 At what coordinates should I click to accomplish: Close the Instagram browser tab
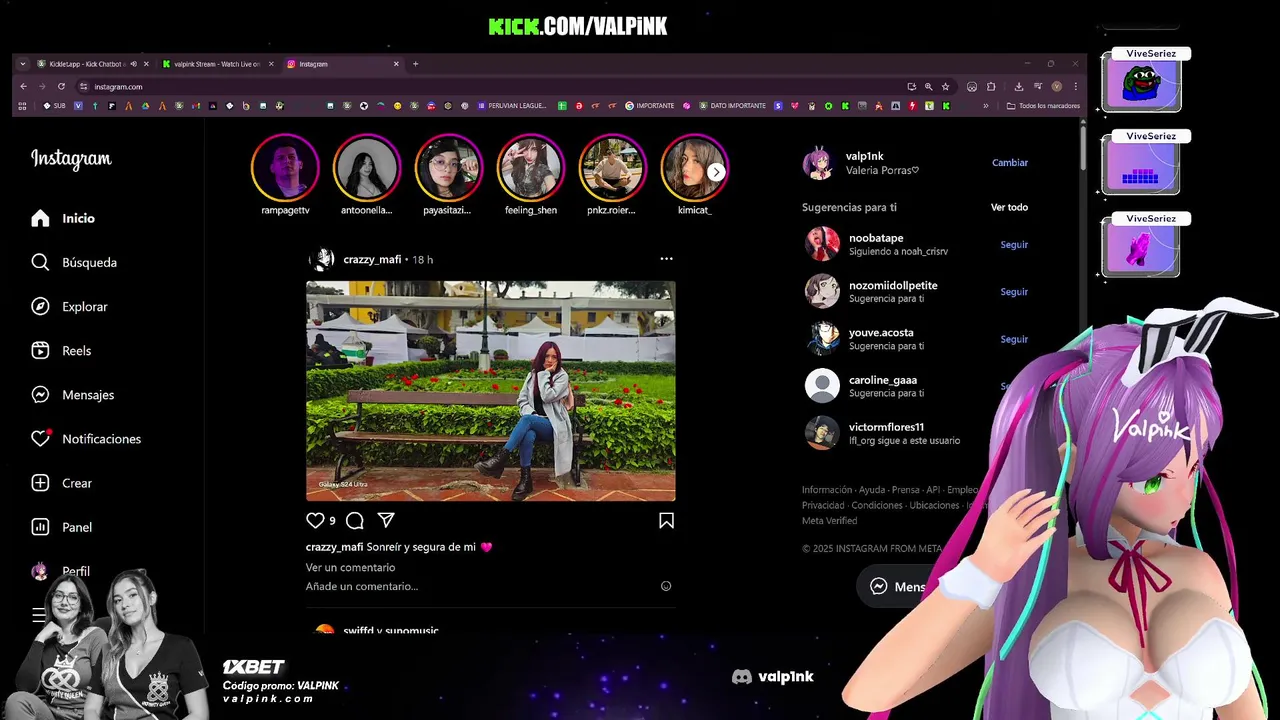396,64
